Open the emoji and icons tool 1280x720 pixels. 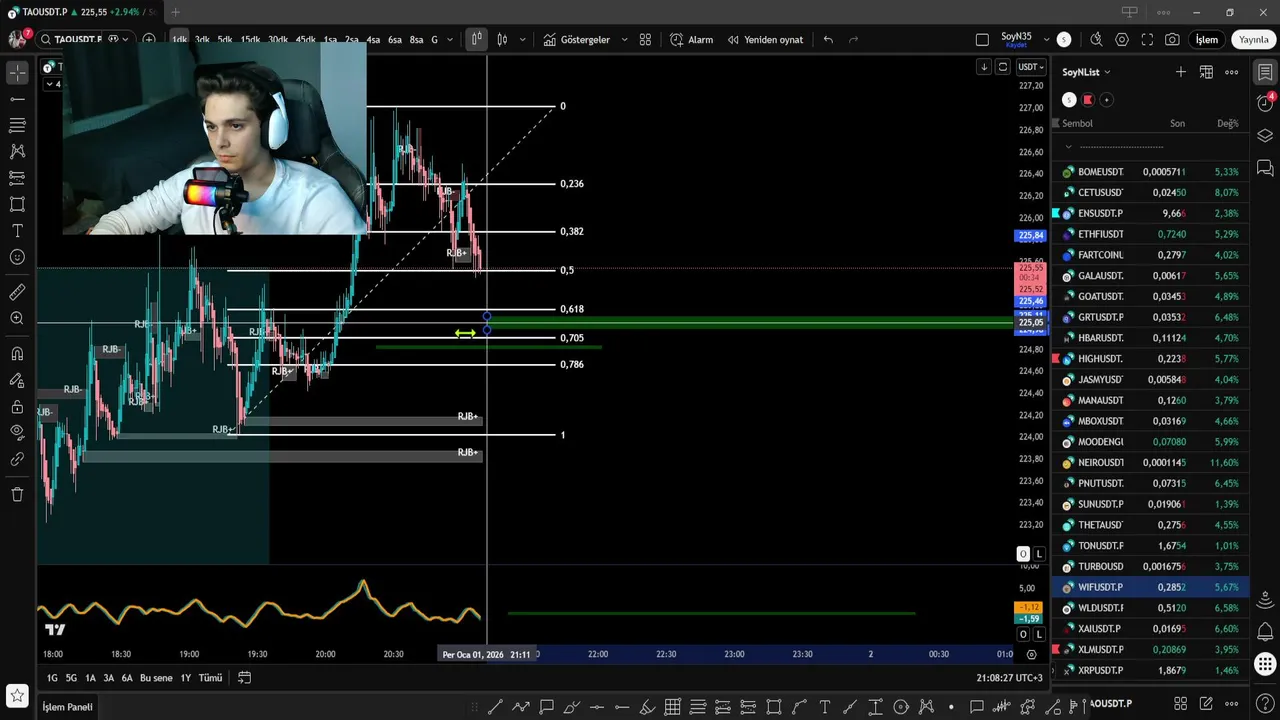point(17,257)
